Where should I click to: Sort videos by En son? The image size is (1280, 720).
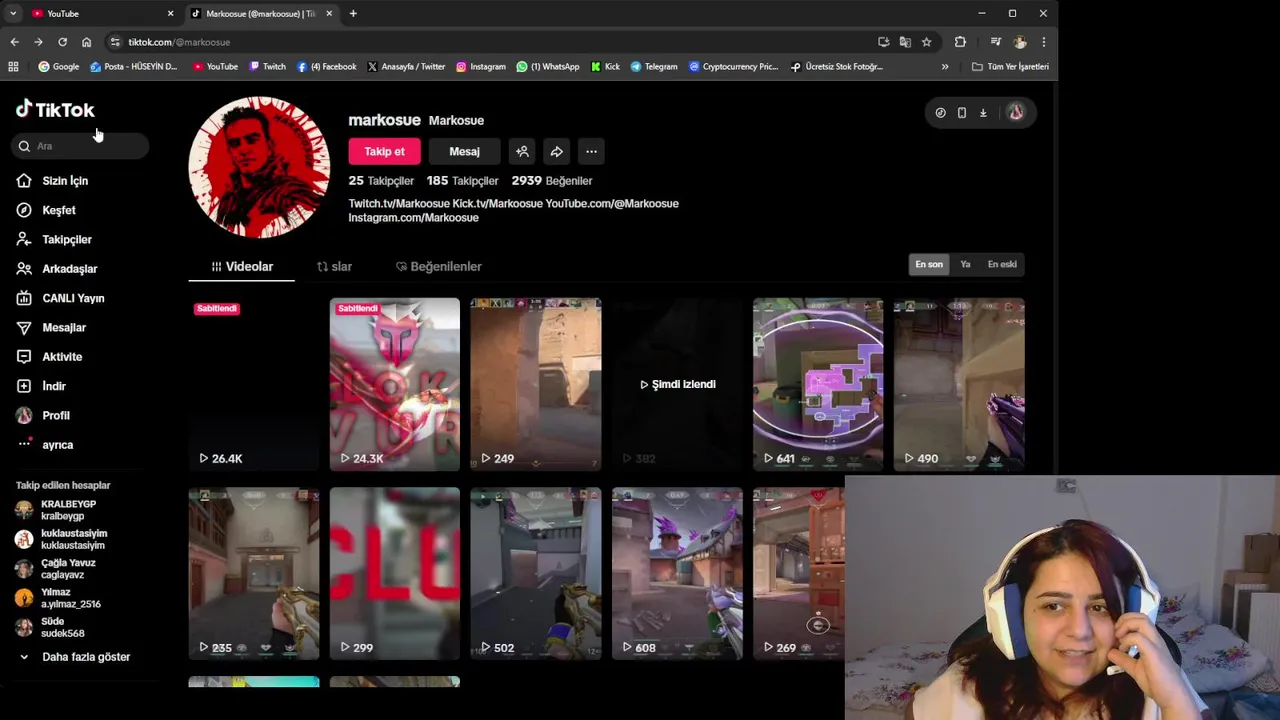click(x=929, y=264)
